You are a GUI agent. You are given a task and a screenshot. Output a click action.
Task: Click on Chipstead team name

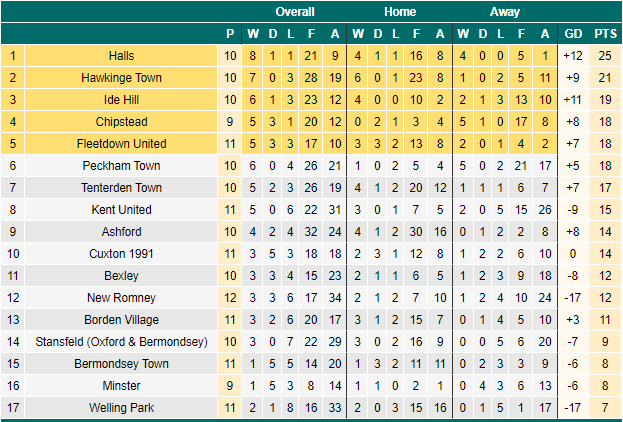click(x=121, y=122)
